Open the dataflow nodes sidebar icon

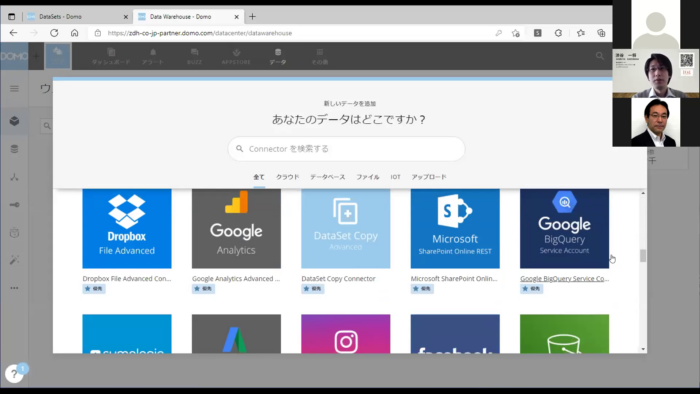click(14, 177)
